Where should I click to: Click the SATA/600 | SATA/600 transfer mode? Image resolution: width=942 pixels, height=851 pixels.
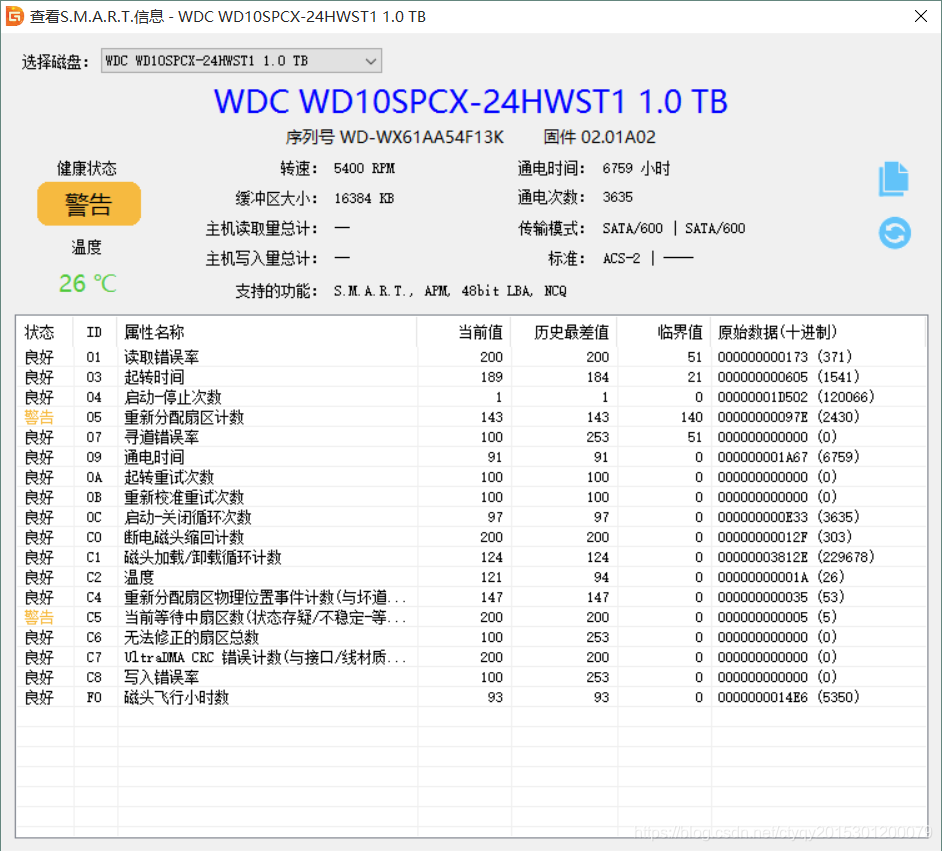point(673,228)
